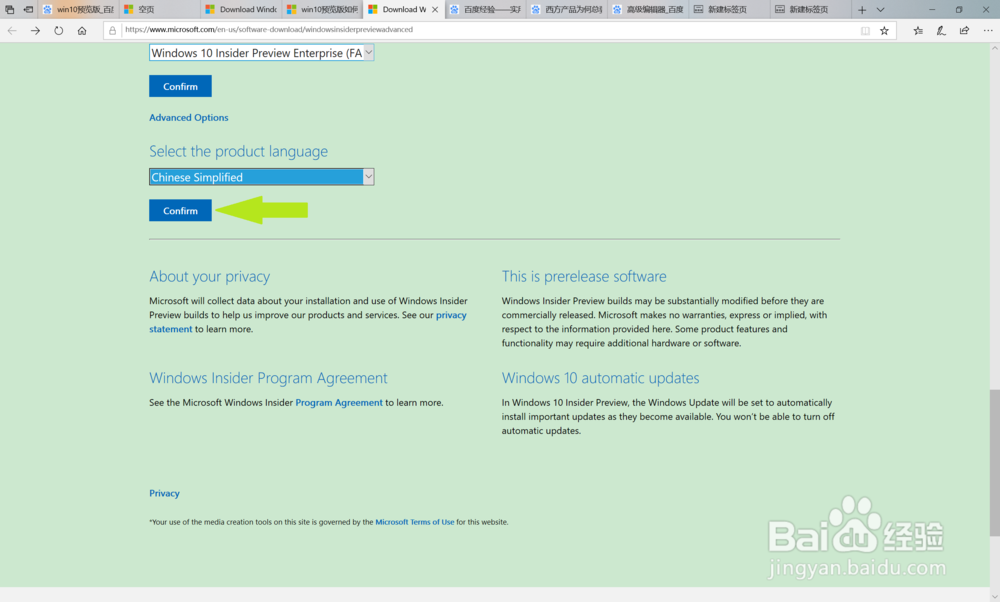1000x602 pixels.
Task: Open the Favorites hub icon
Action: pos(918,31)
